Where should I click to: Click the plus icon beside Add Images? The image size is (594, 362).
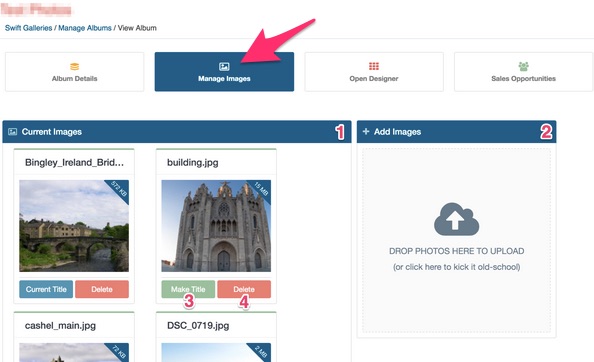point(366,131)
